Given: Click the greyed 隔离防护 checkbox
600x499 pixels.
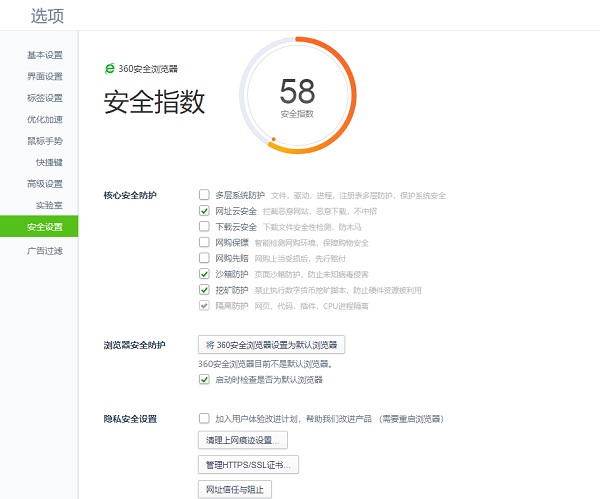Looking at the screenshot, I should [204, 305].
